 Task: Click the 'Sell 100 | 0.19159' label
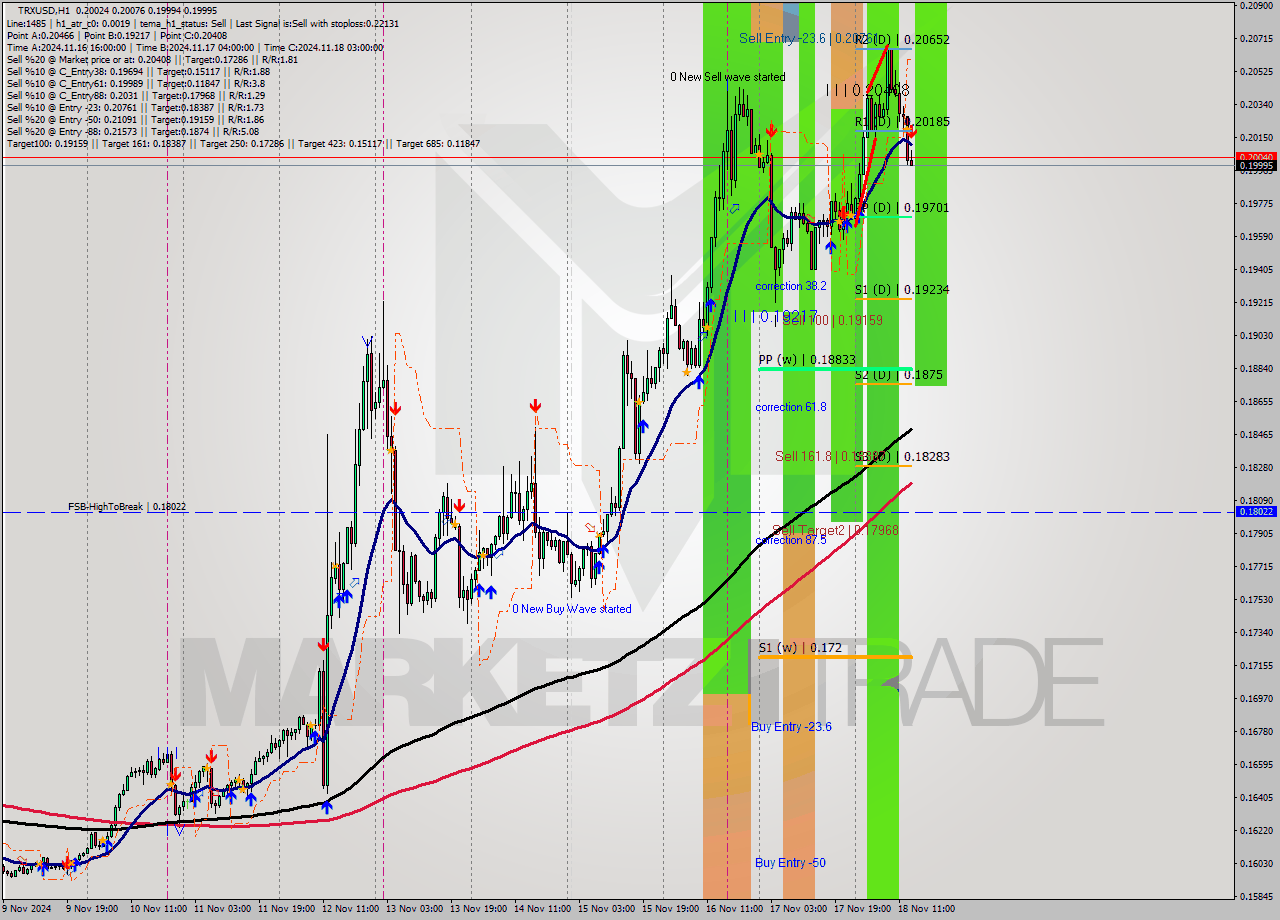point(832,320)
